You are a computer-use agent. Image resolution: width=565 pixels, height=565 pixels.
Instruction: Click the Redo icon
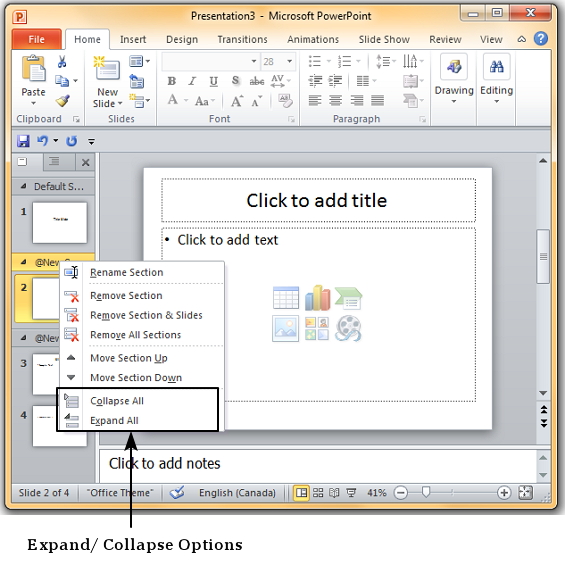point(72,141)
